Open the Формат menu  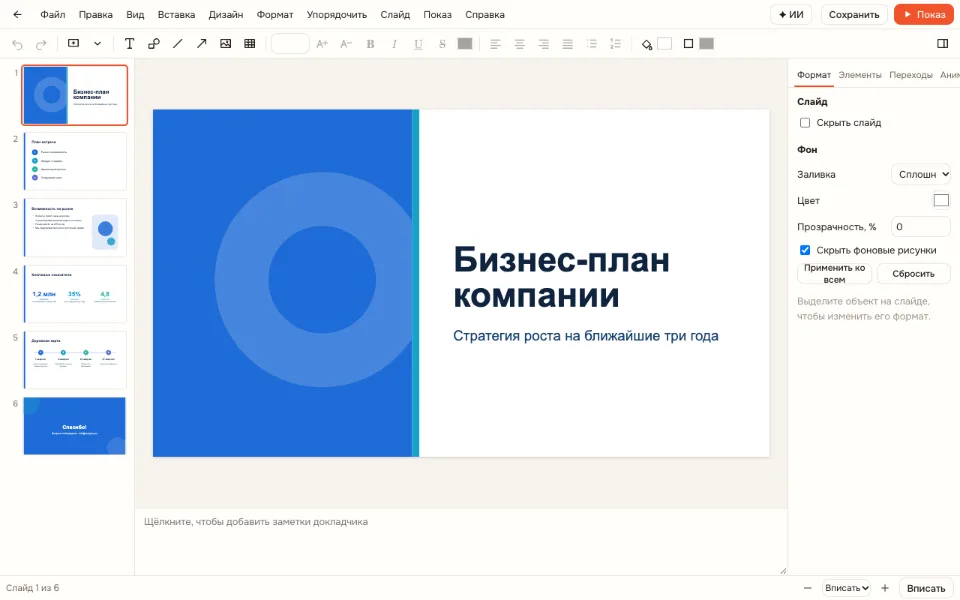coord(275,15)
